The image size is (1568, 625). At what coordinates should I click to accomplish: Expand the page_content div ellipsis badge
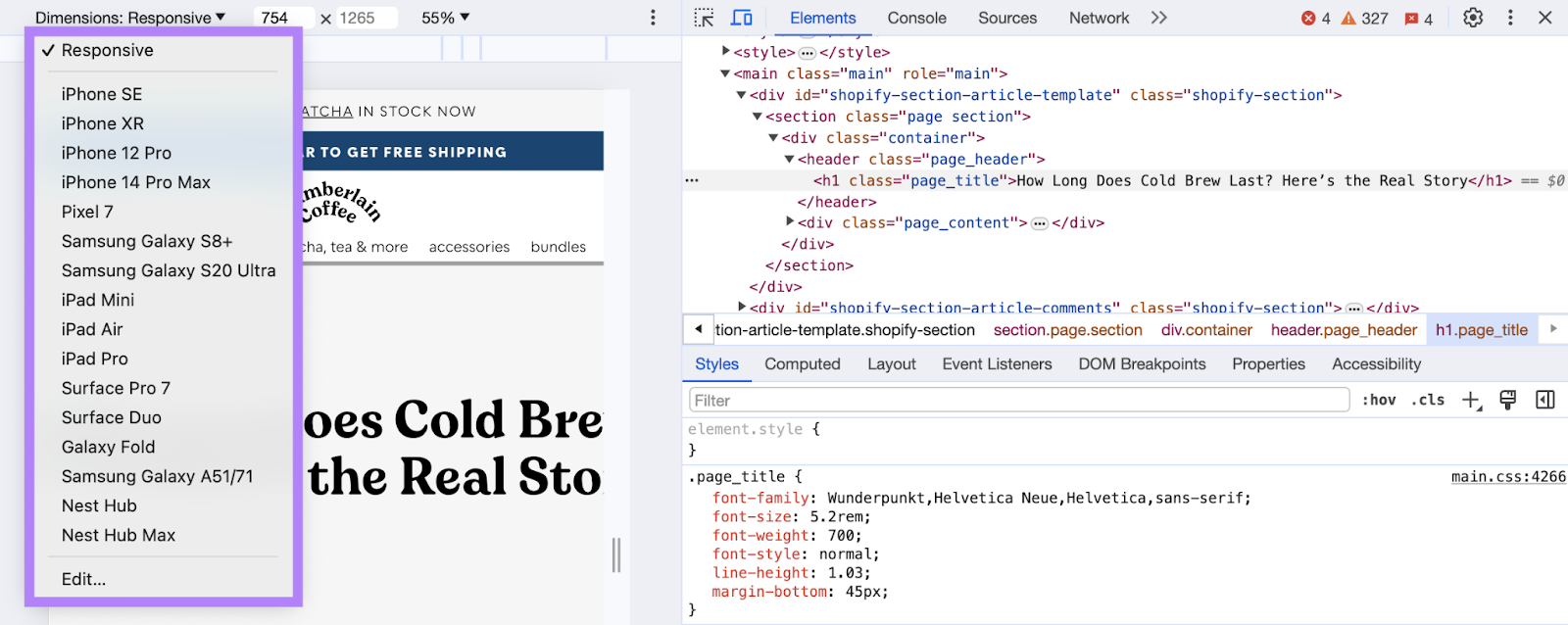coord(1040,223)
